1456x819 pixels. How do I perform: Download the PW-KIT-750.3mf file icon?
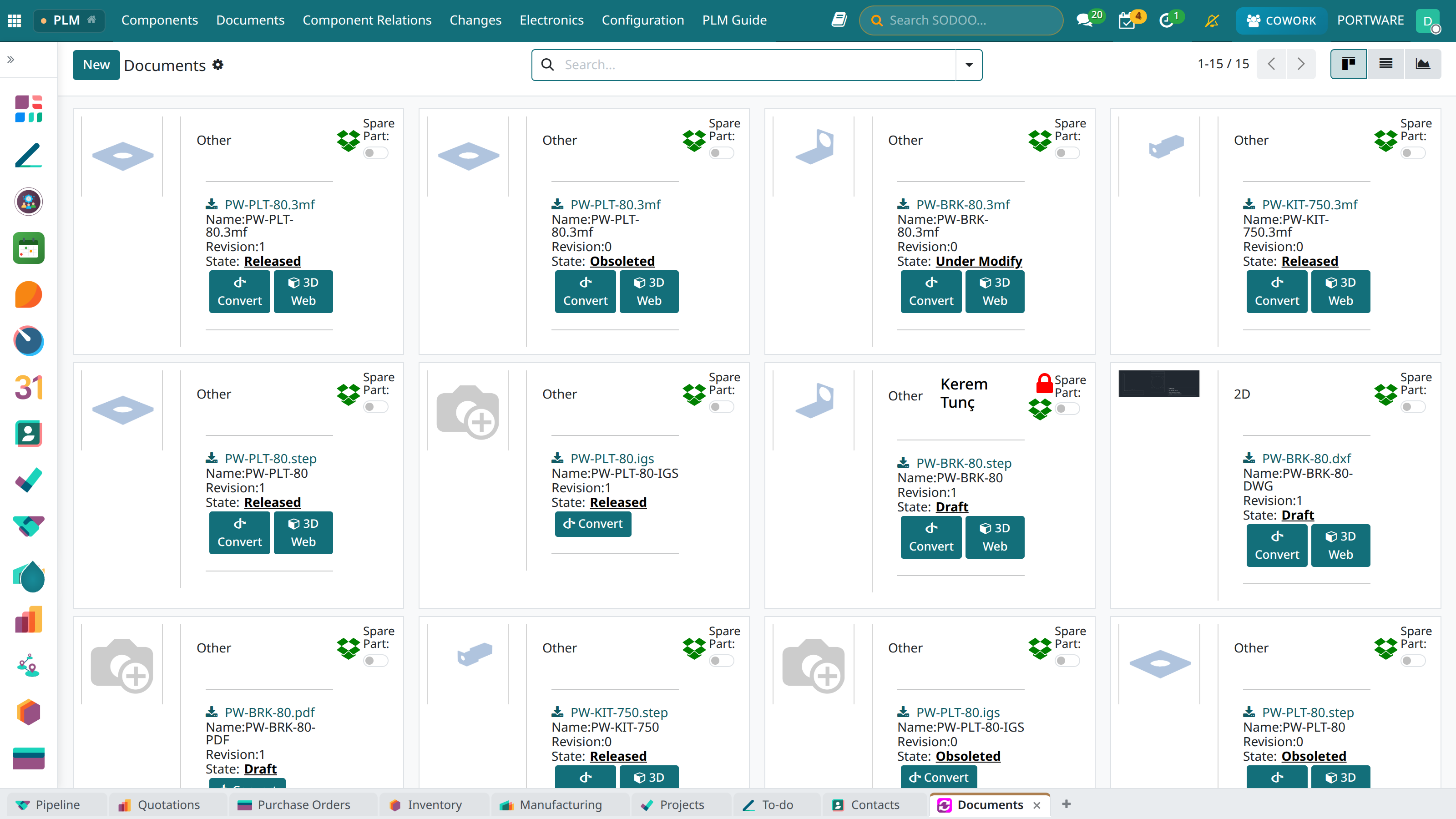(1249, 204)
